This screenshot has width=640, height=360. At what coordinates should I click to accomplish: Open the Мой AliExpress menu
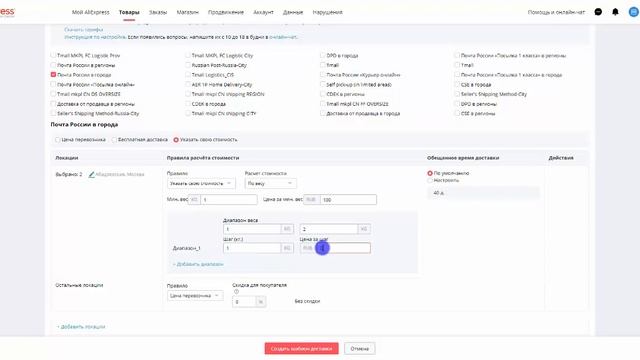pyautogui.click(x=91, y=12)
